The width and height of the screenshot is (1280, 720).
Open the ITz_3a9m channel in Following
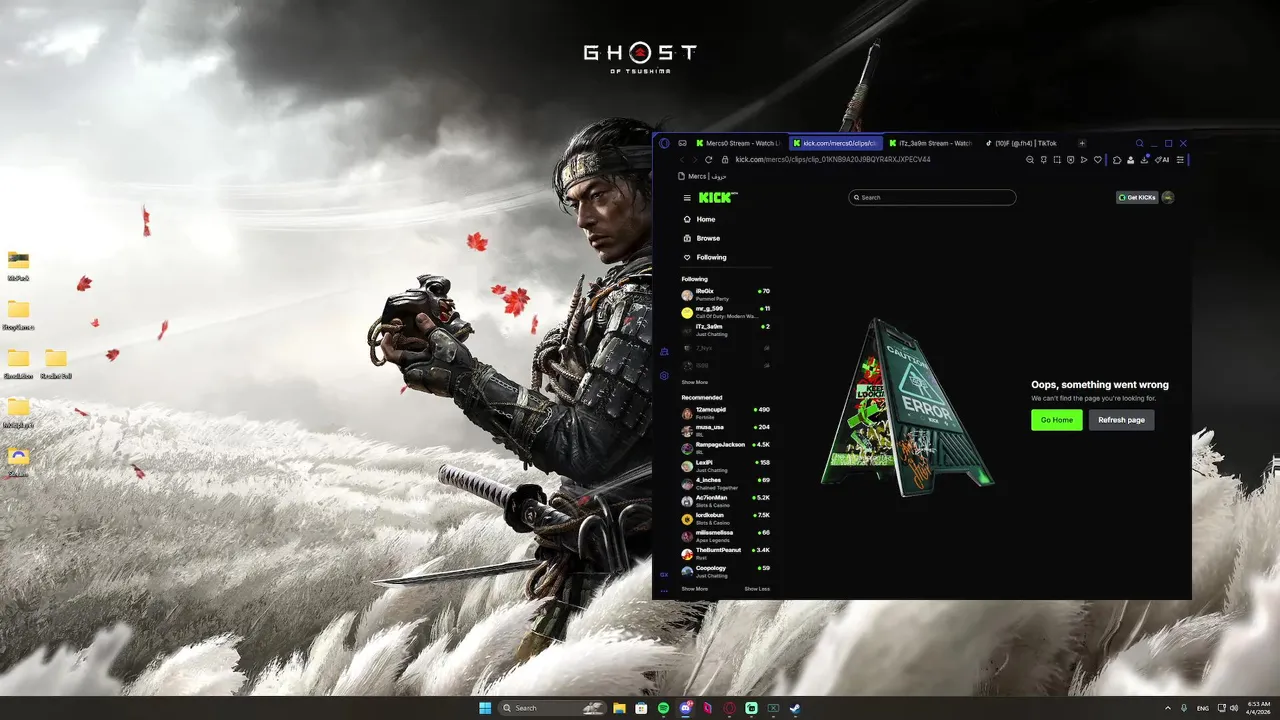pyautogui.click(x=726, y=330)
